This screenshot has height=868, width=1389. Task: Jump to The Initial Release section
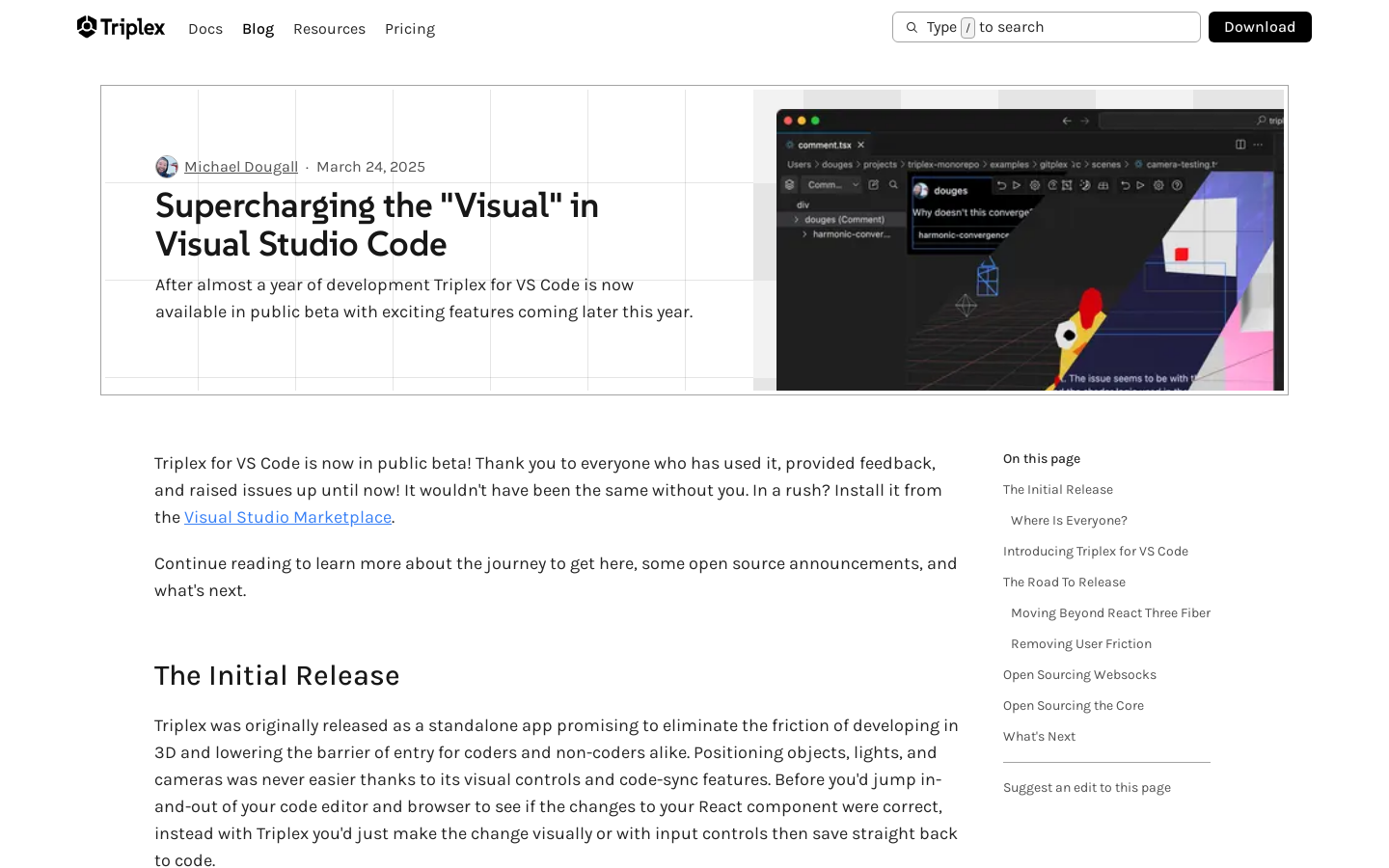tap(1058, 490)
